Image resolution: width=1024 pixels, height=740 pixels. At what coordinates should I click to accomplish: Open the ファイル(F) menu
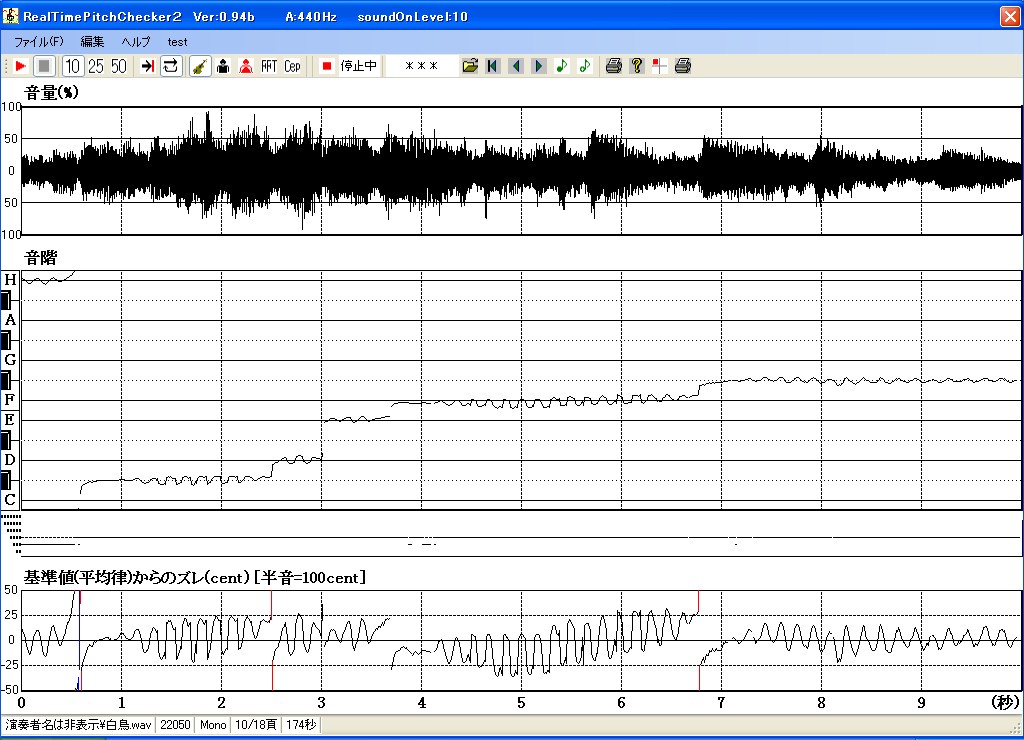click(x=39, y=42)
